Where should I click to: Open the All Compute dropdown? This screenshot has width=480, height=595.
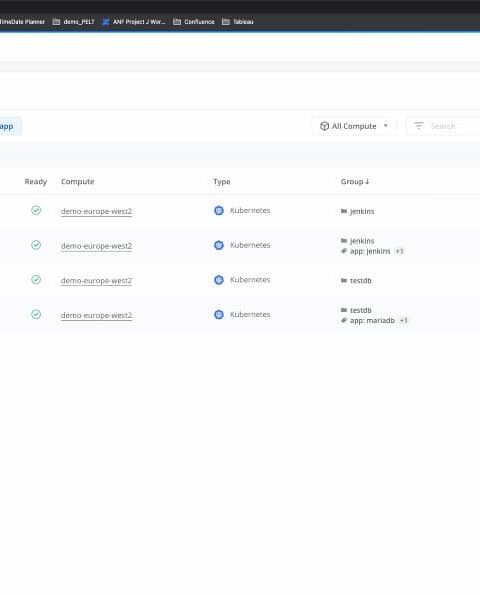pyautogui.click(x=354, y=126)
